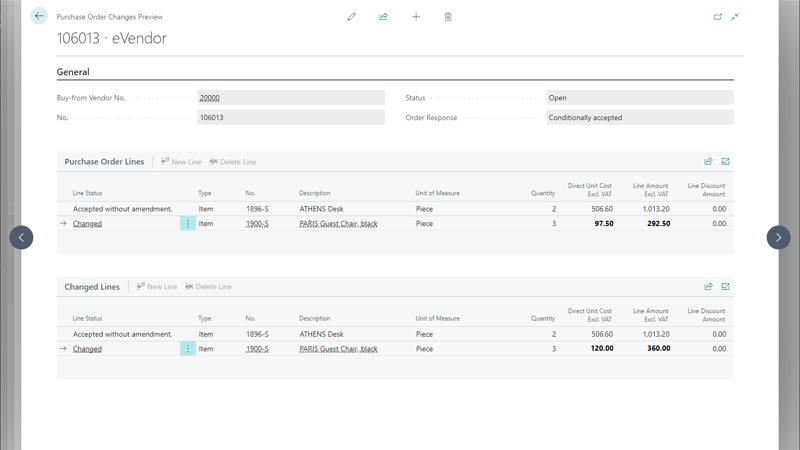Click the pencil edit icon
This screenshot has height=450, width=800.
(352, 17)
